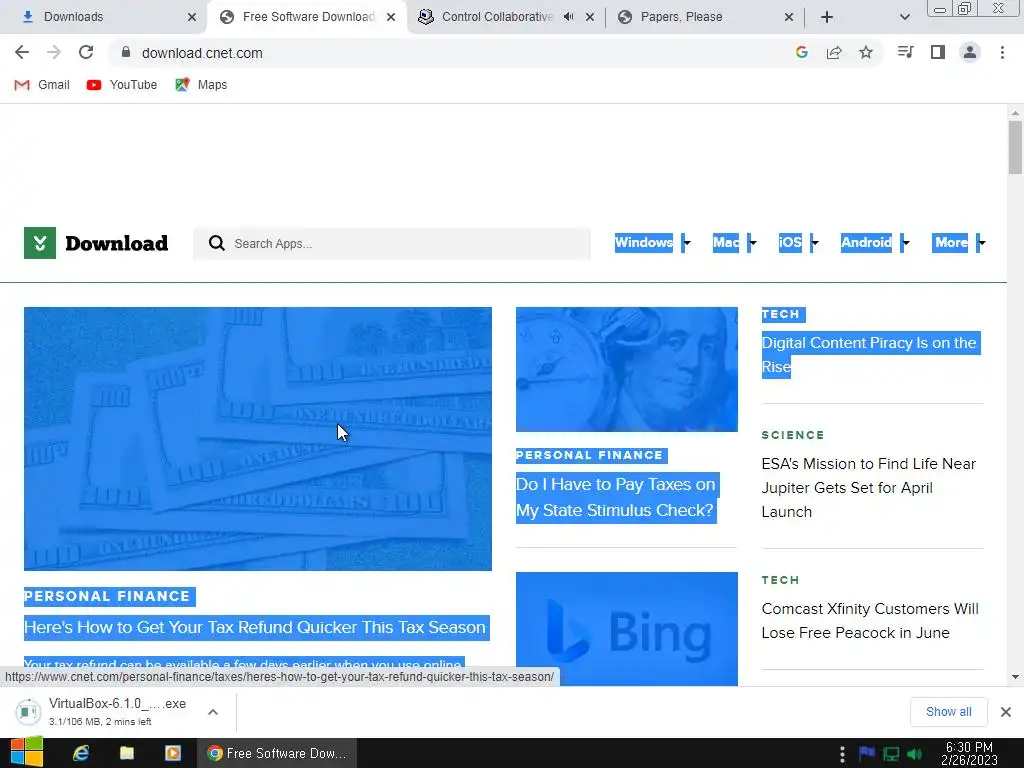The width and height of the screenshot is (1024, 768).
Task: Open the iOS category menu
Action: pyautogui.click(x=790, y=242)
